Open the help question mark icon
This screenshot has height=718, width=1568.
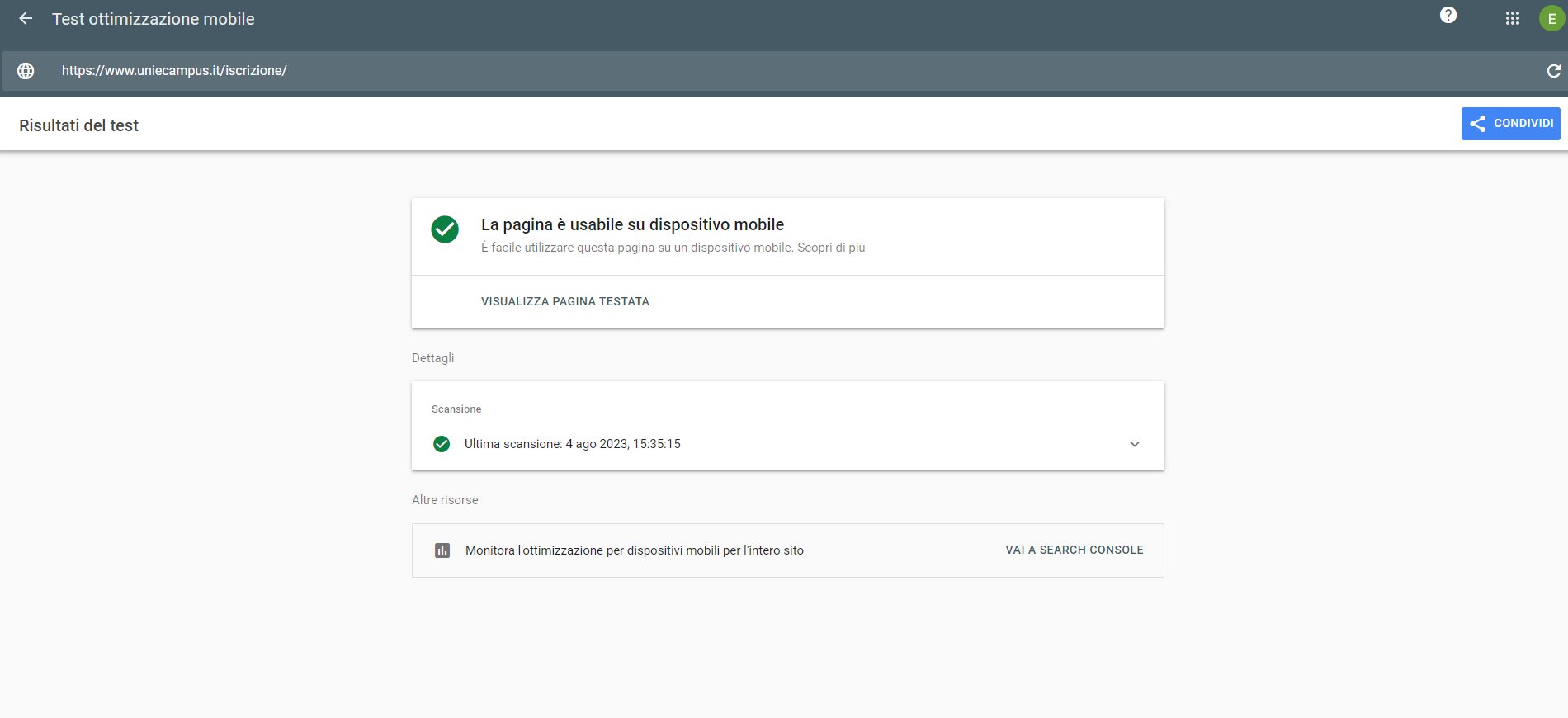1448,16
